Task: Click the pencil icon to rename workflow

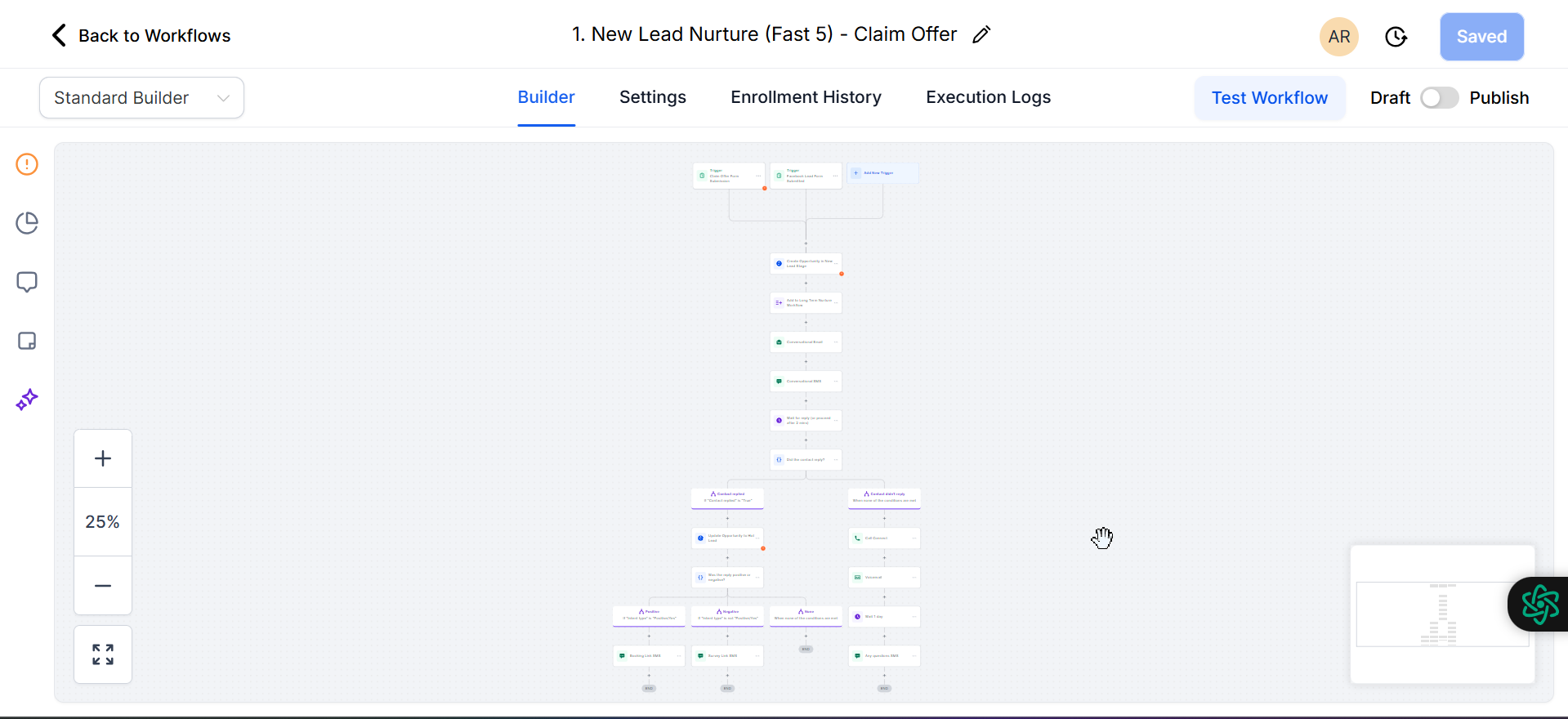Action: coord(981,34)
